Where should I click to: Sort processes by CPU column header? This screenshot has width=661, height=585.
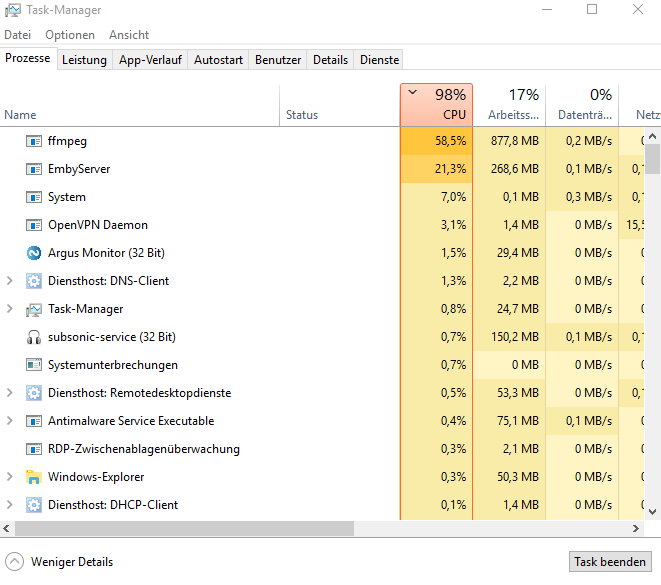(x=436, y=105)
